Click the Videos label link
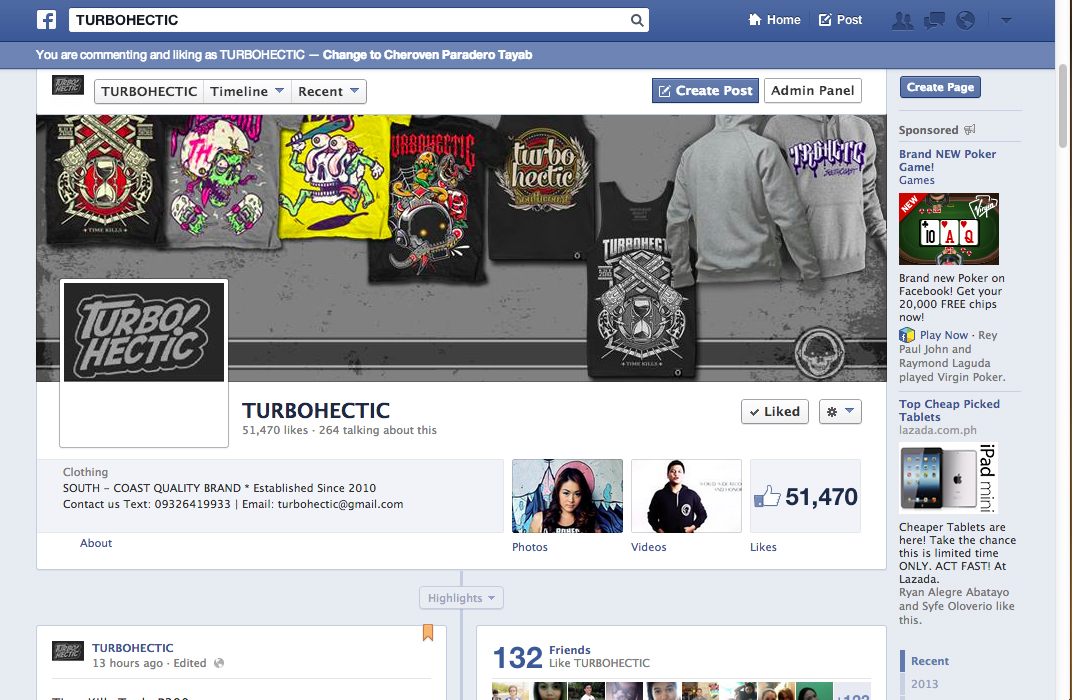Viewport: 1072px width, 700px height. [x=649, y=548]
